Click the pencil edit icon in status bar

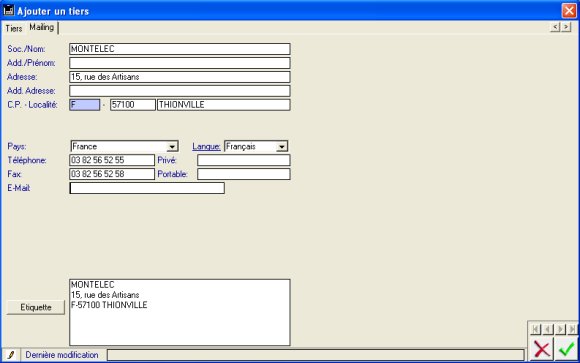[11, 355]
